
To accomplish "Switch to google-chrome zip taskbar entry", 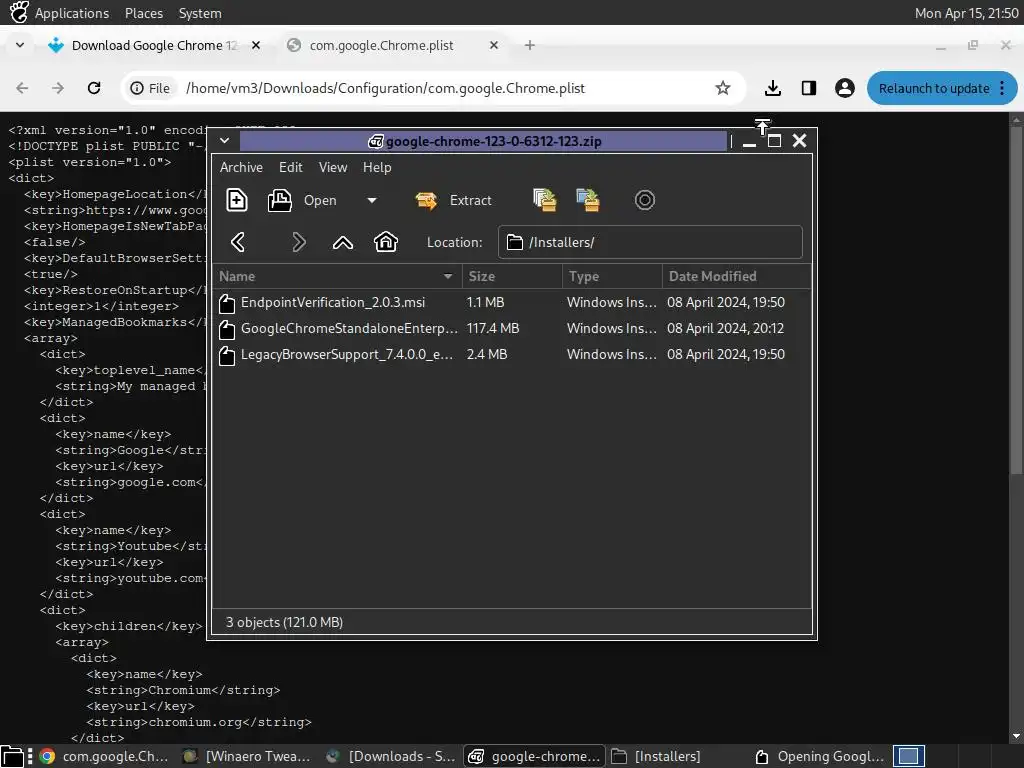I will coord(534,756).
